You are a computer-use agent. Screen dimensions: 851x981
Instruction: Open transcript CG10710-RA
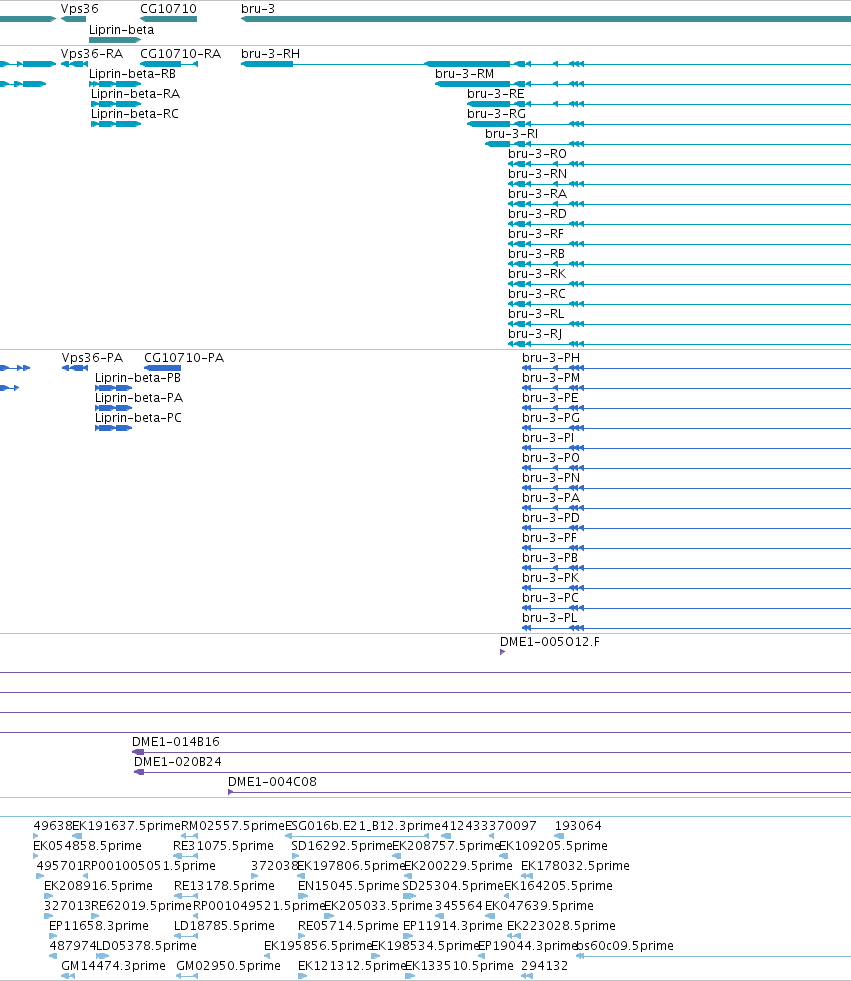point(181,54)
